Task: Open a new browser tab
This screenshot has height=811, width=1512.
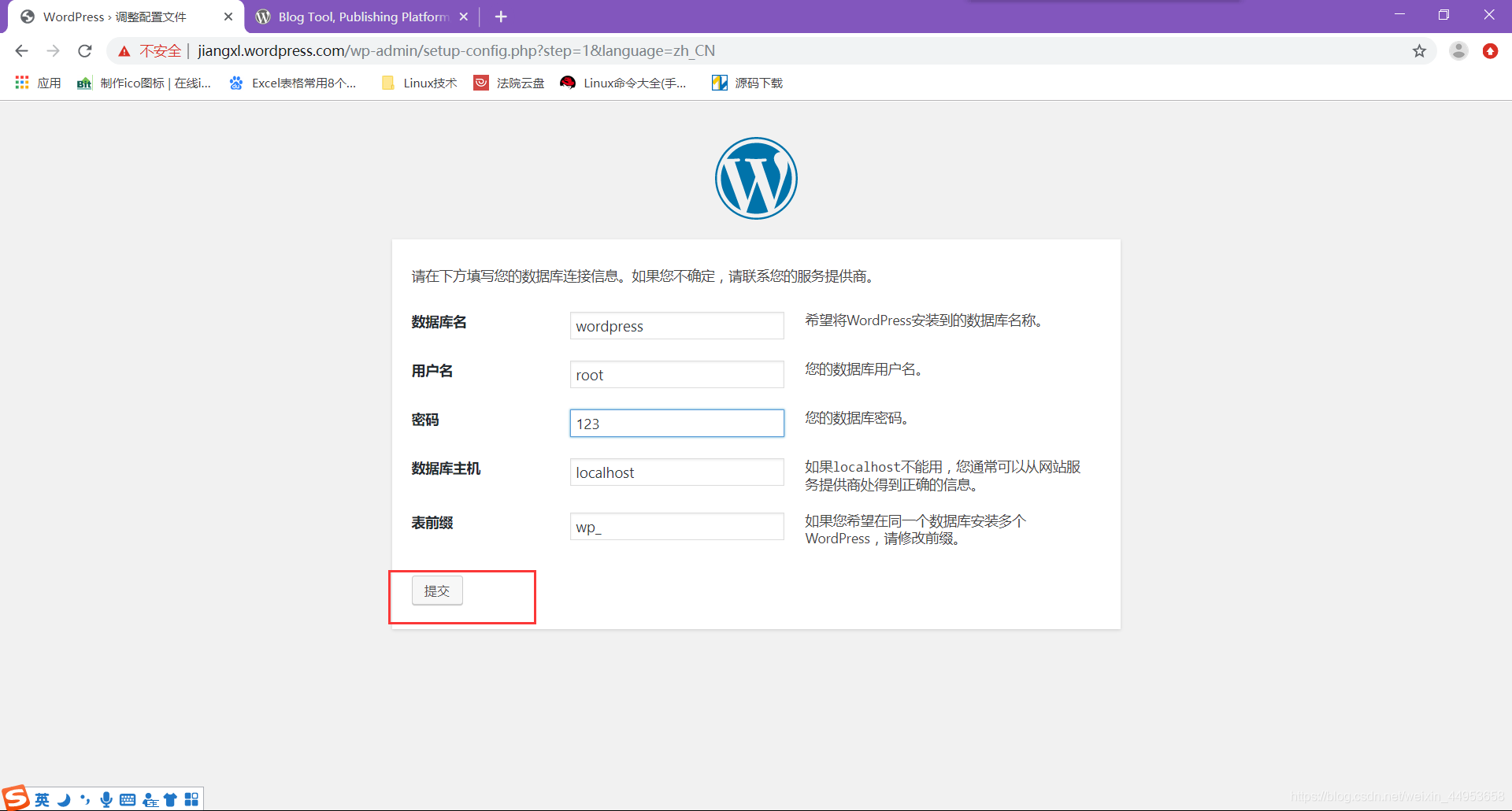Action: tap(501, 17)
